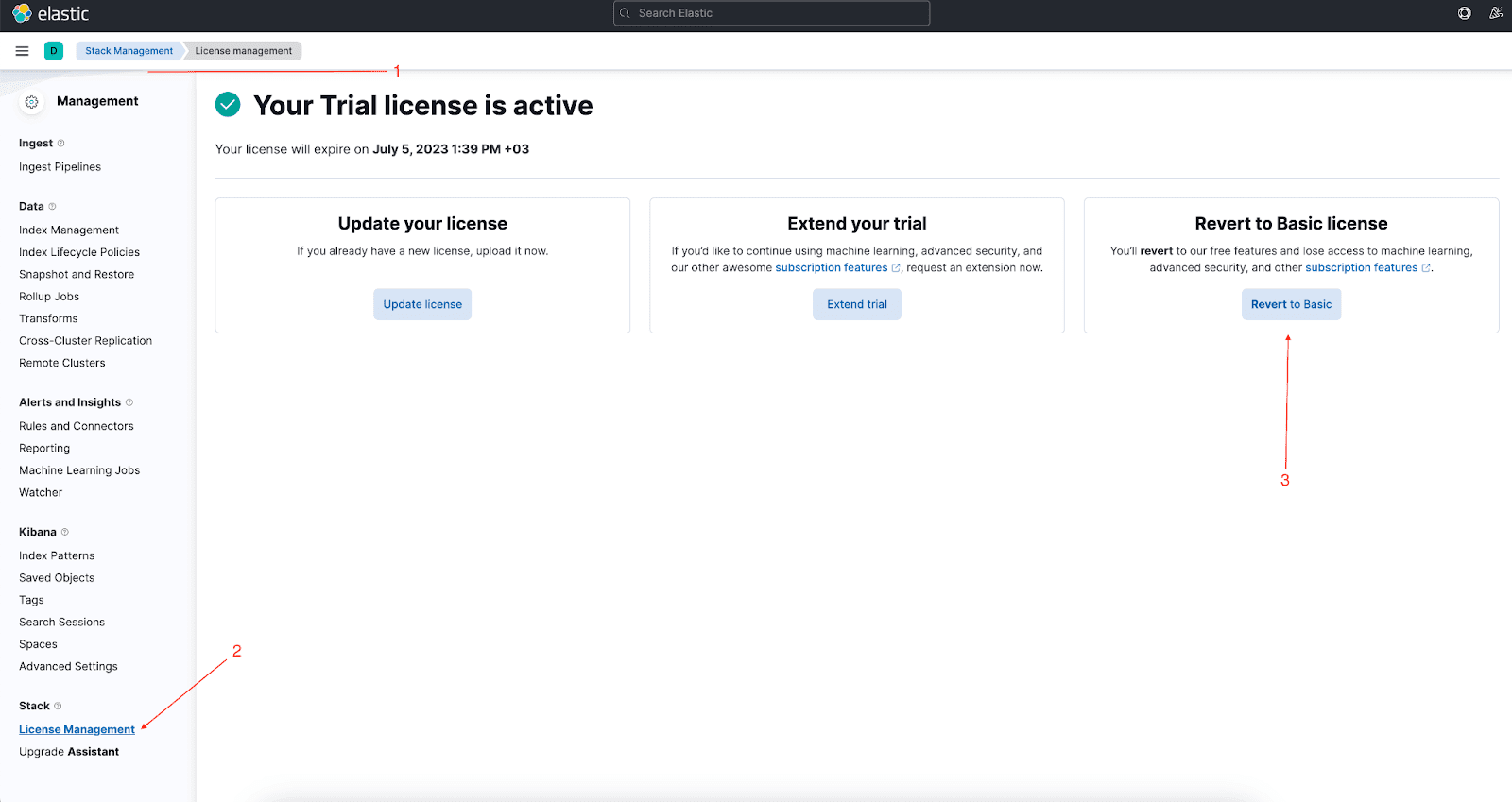
Task: Open Machine Learning Jobs
Action: (x=79, y=470)
